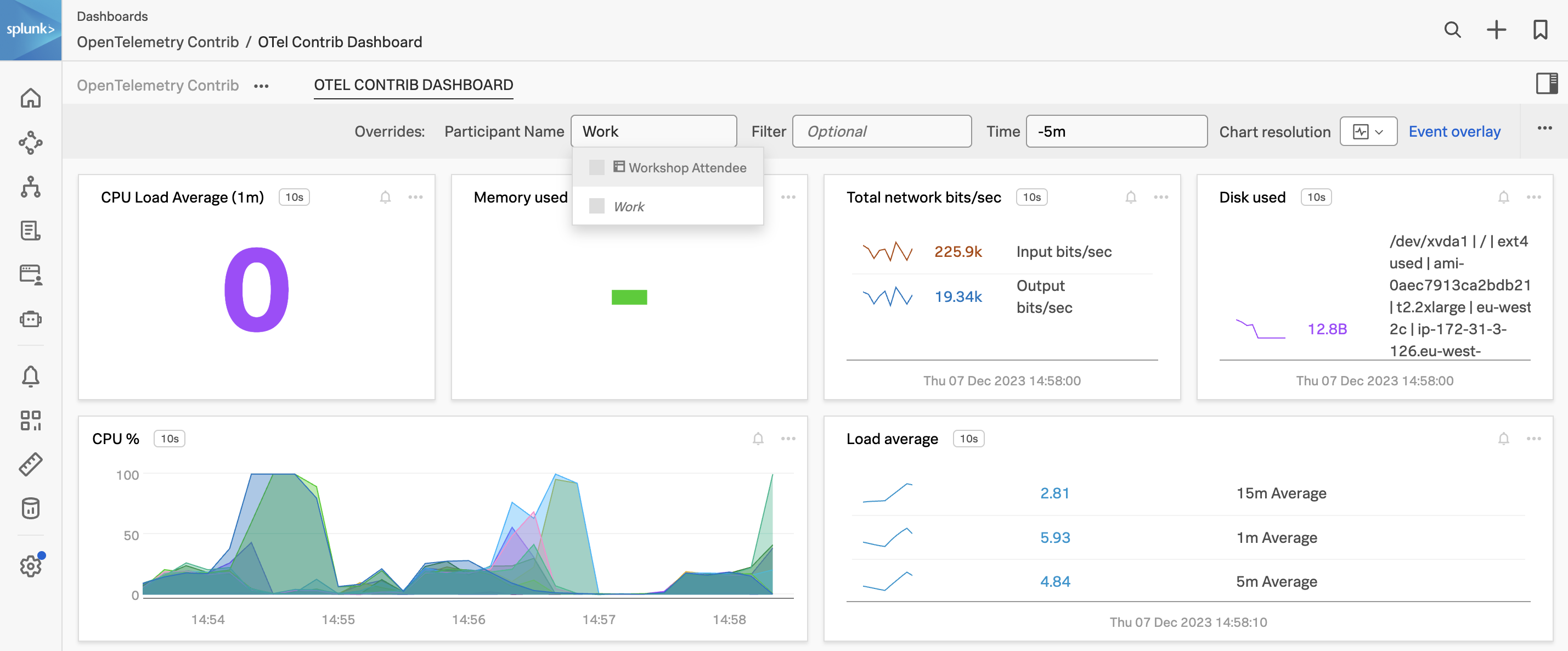Open the OpenTelemetry Contrib group ellipsis menu
Screen dimensions: 1568x651
click(x=261, y=86)
